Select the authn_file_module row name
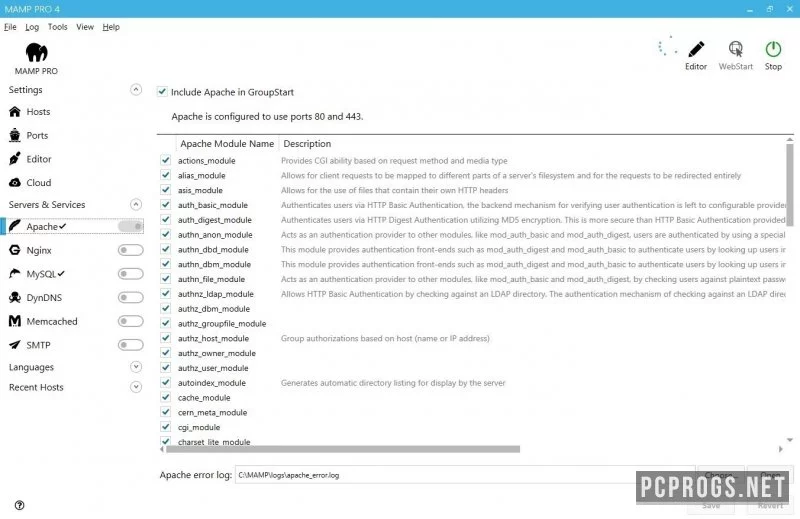 (x=211, y=279)
